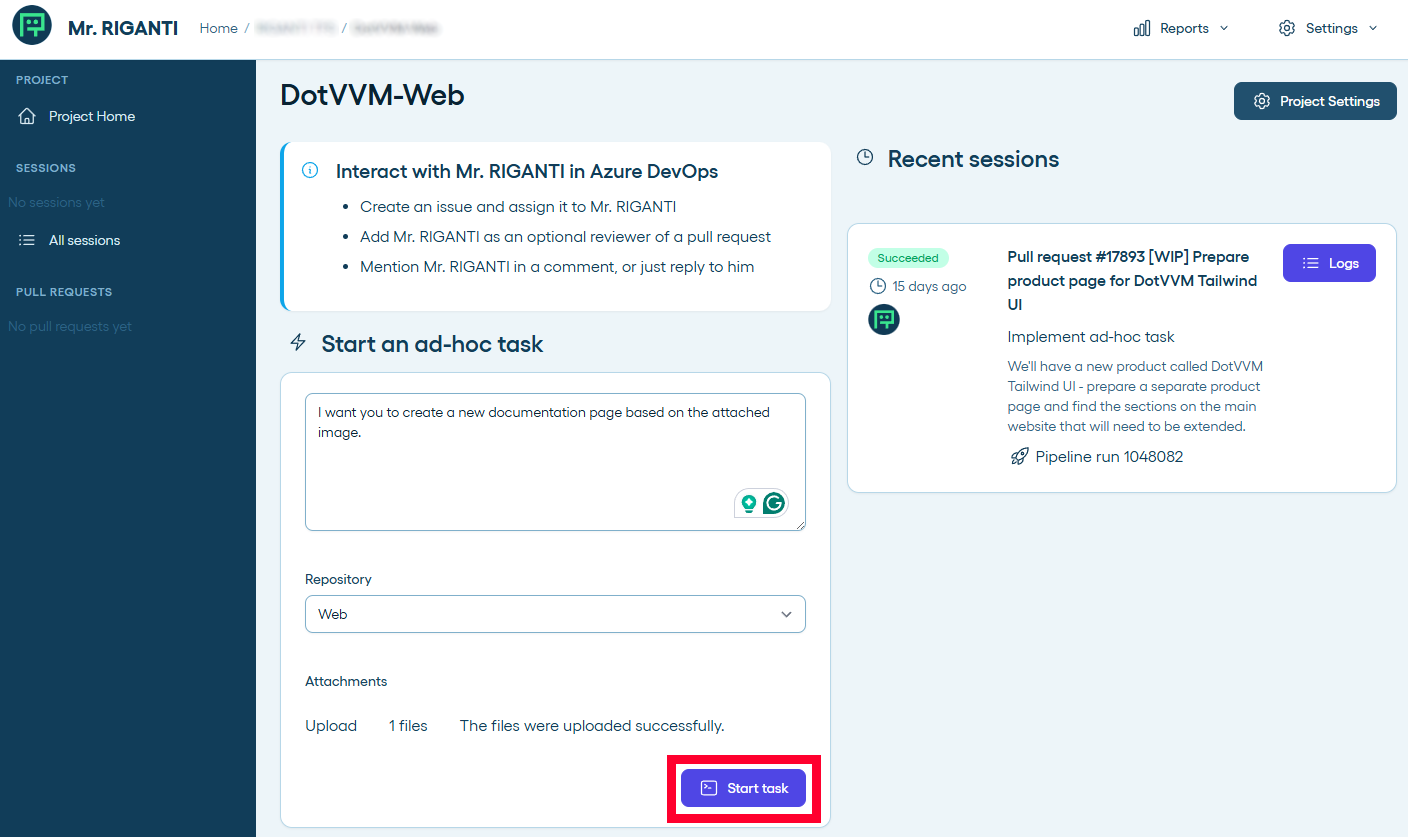
Task: Click the robot avatar in recent session
Action: tap(884, 320)
